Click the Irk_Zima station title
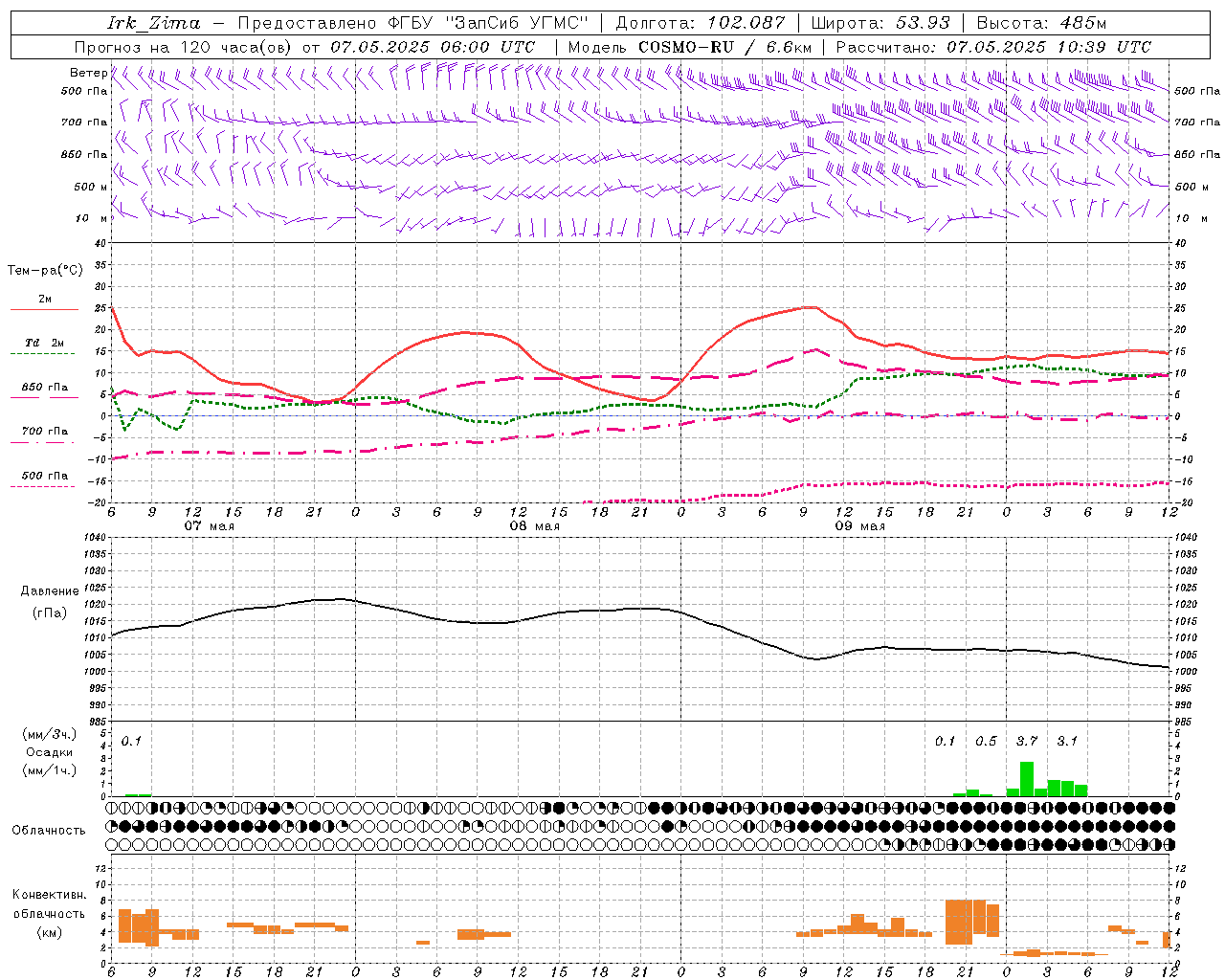 (154, 23)
